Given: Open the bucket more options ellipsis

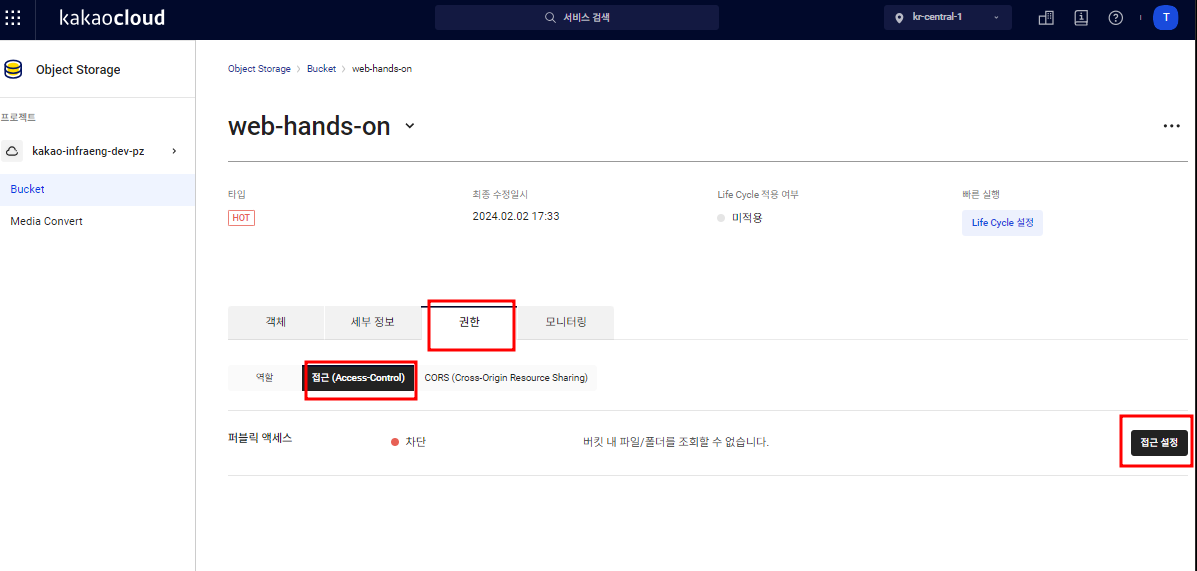Looking at the screenshot, I should (x=1172, y=126).
